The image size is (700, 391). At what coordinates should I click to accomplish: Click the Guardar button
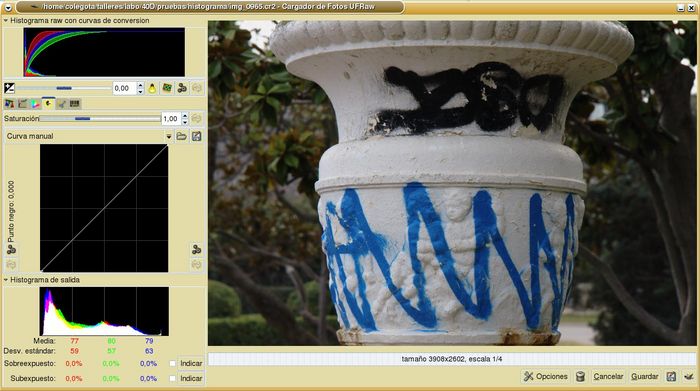tap(644, 377)
